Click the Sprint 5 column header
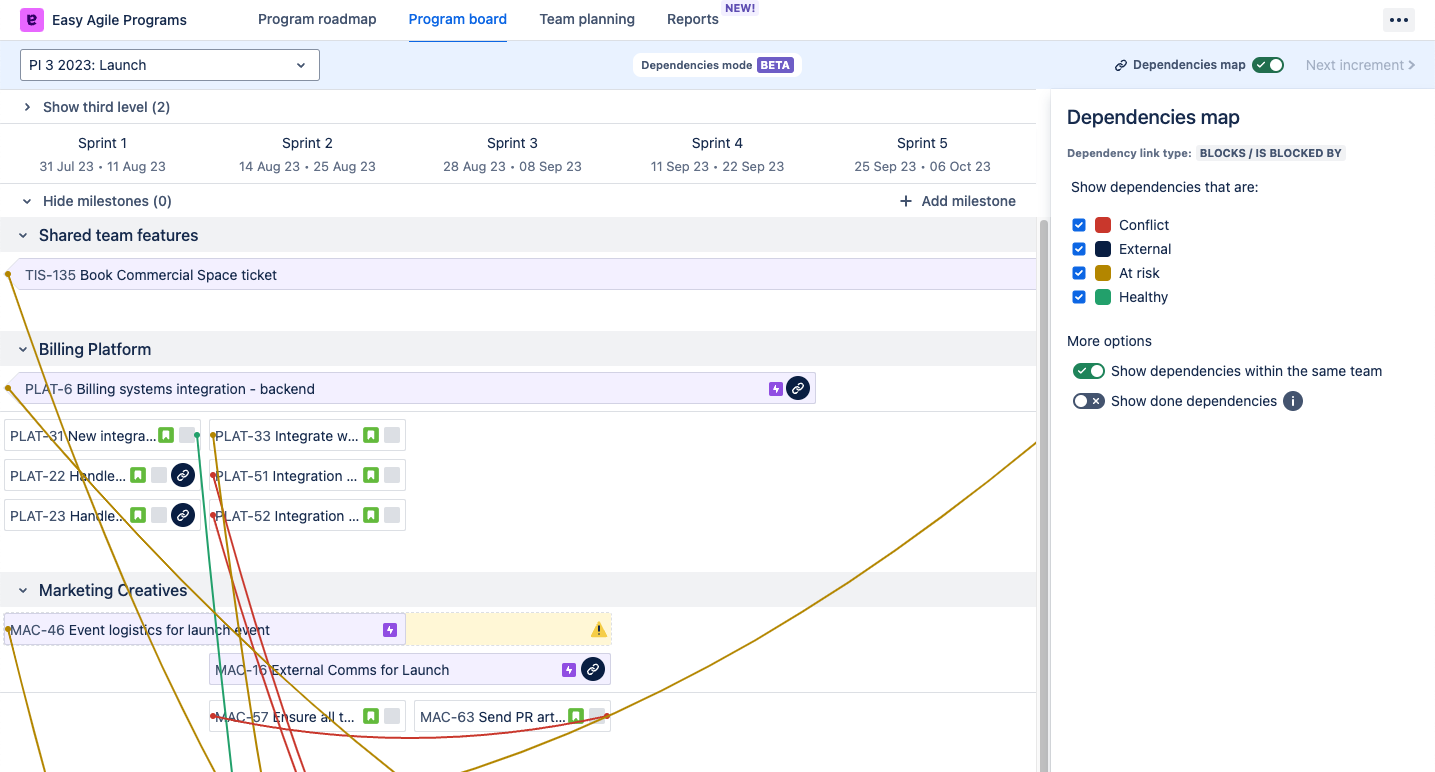This screenshot has width=1435, height=772. pyautogui.click(x=922, y=154)
